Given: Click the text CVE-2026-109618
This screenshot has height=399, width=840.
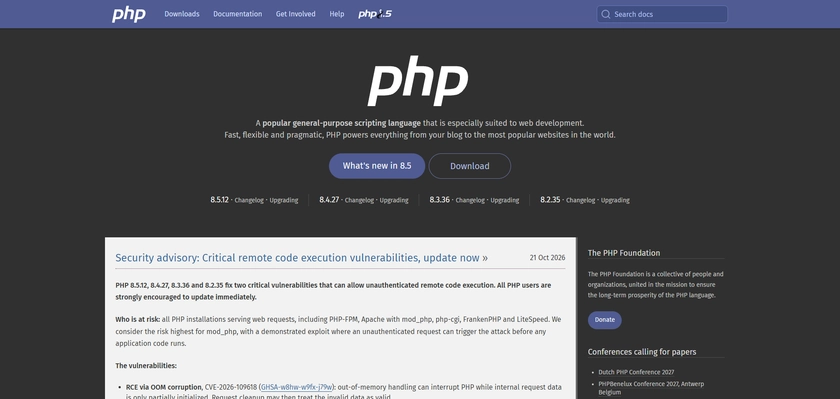Looking at the screenshot, I should click(x=230, y=387).
